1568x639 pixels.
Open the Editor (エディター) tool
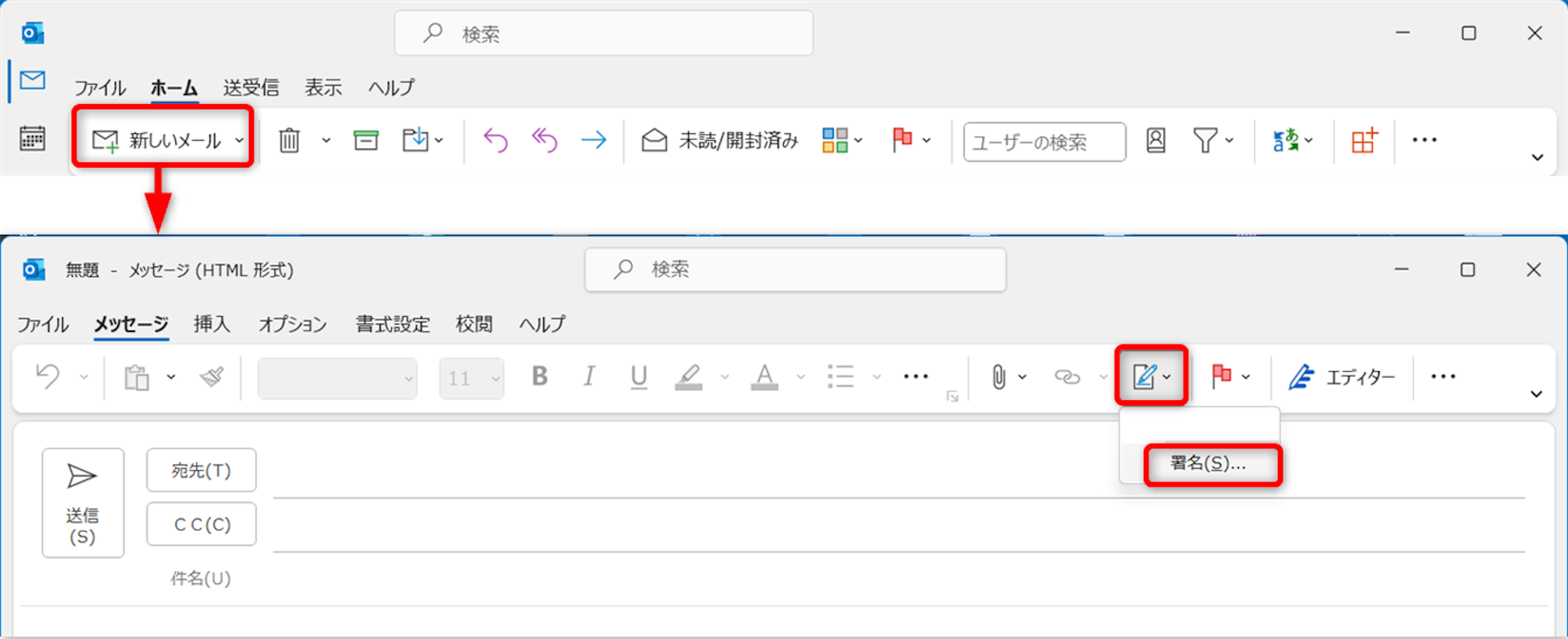tap(1342, 377)
